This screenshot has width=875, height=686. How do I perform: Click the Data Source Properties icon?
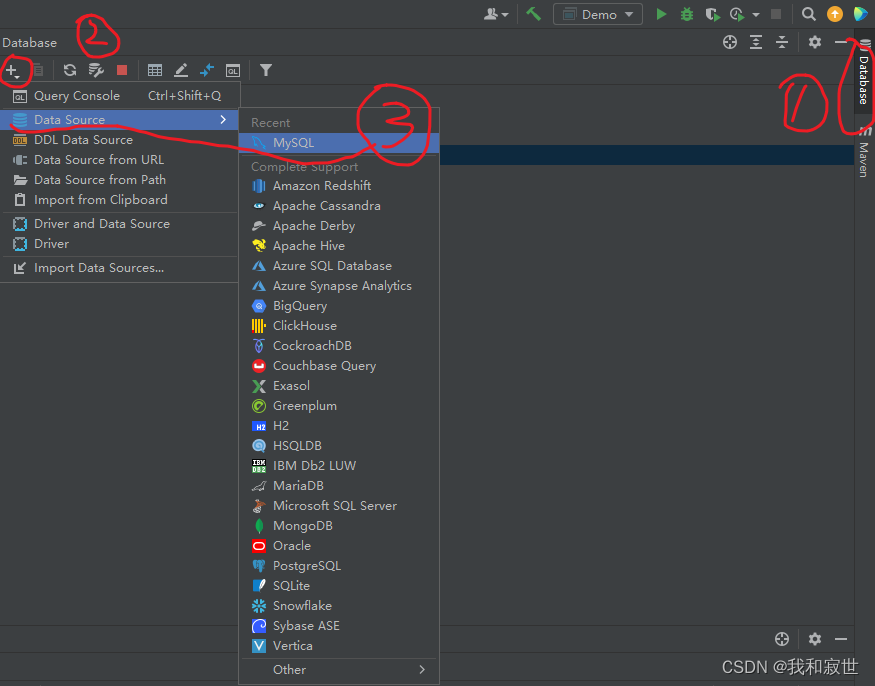click(96, 70)
